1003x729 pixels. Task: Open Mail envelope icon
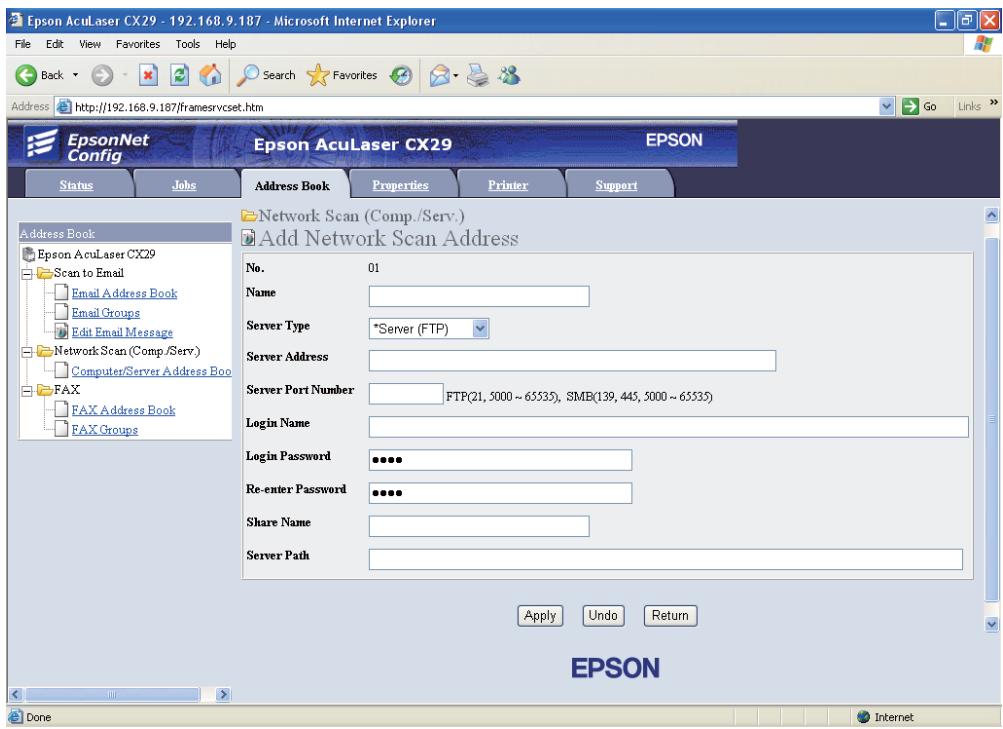coord(439,75)
